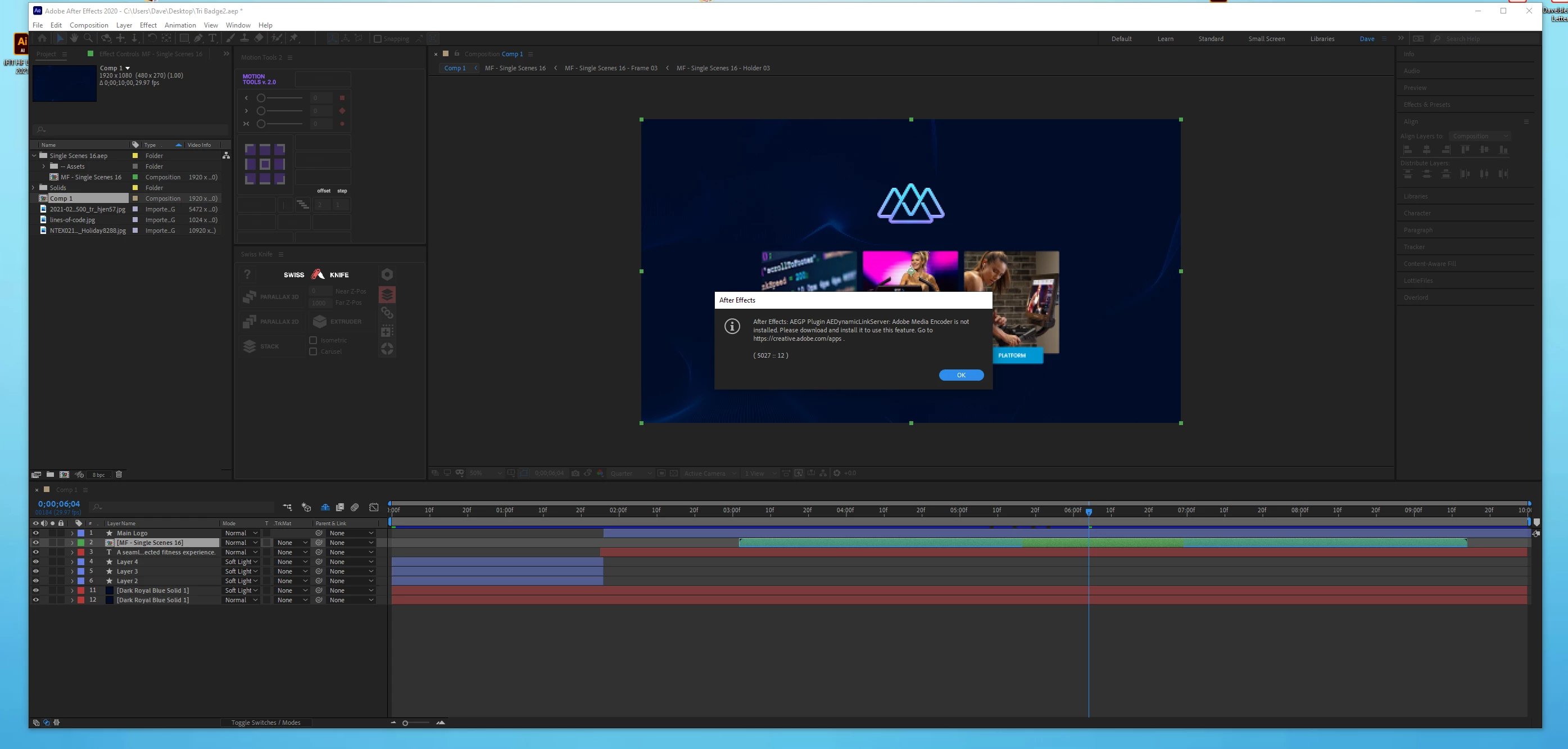Open the Graph Editor in timeline
Viewport: 1568px width, 749px height.
[374, 507]
